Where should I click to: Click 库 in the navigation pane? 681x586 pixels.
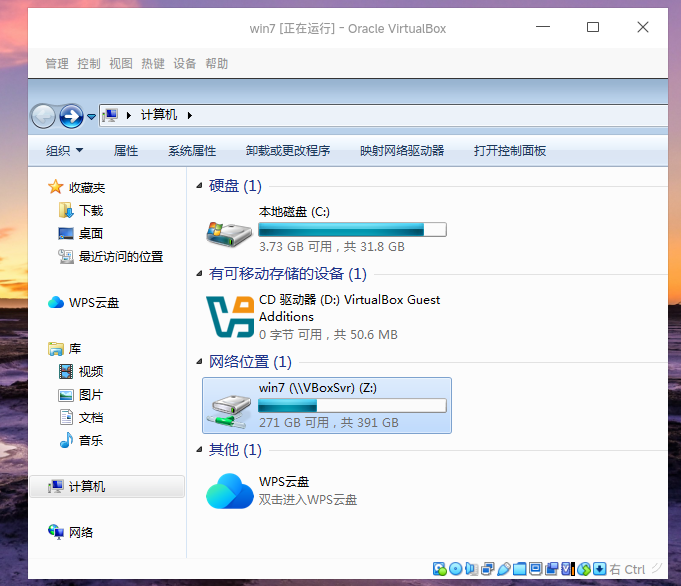[75, 349]
